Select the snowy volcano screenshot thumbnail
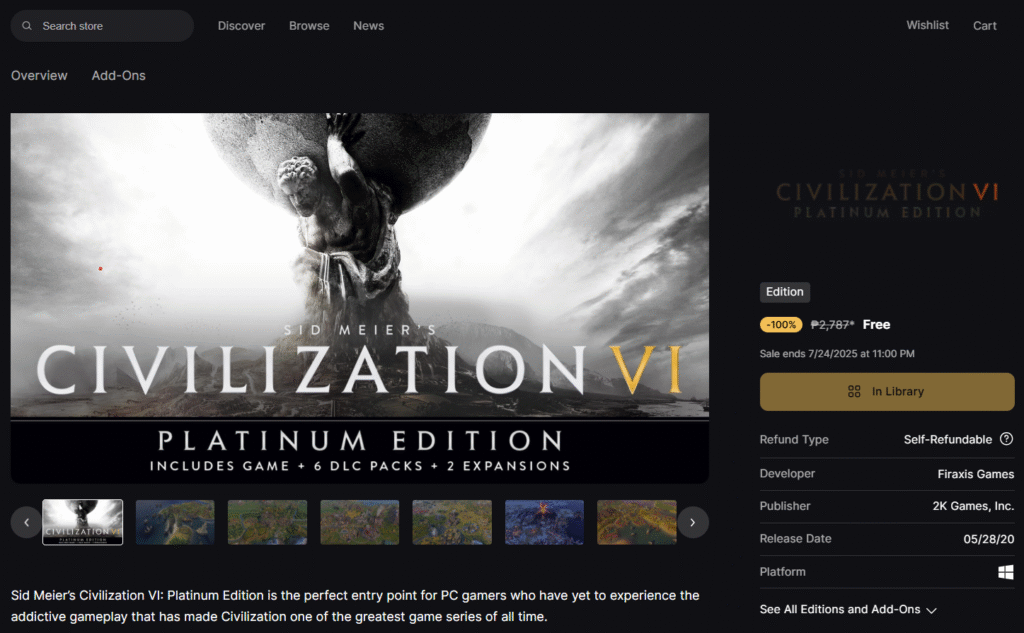Screen dimensions: 1024x633 (x=544, y=523)
